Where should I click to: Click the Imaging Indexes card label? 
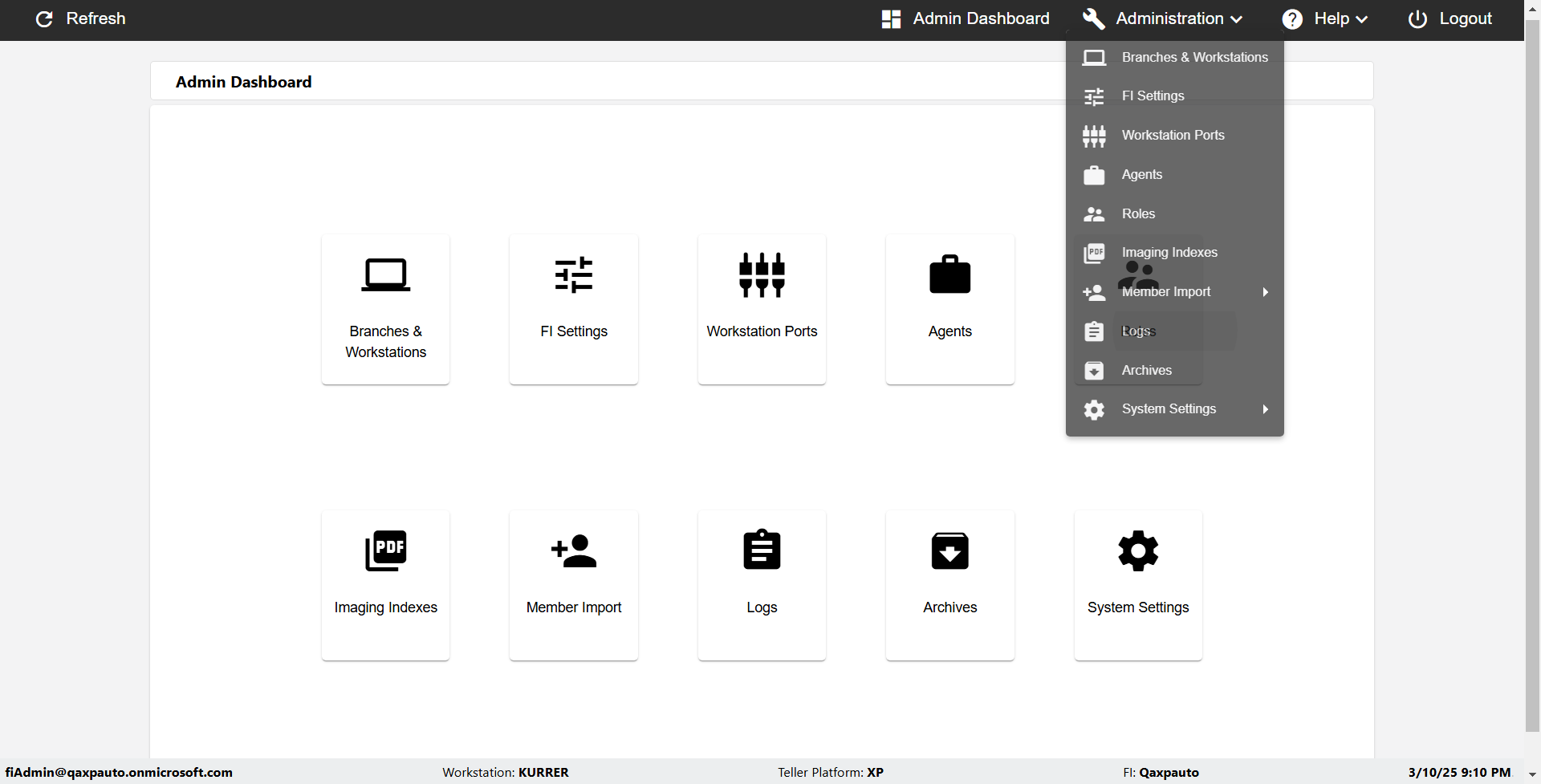[x=386, y=607]
